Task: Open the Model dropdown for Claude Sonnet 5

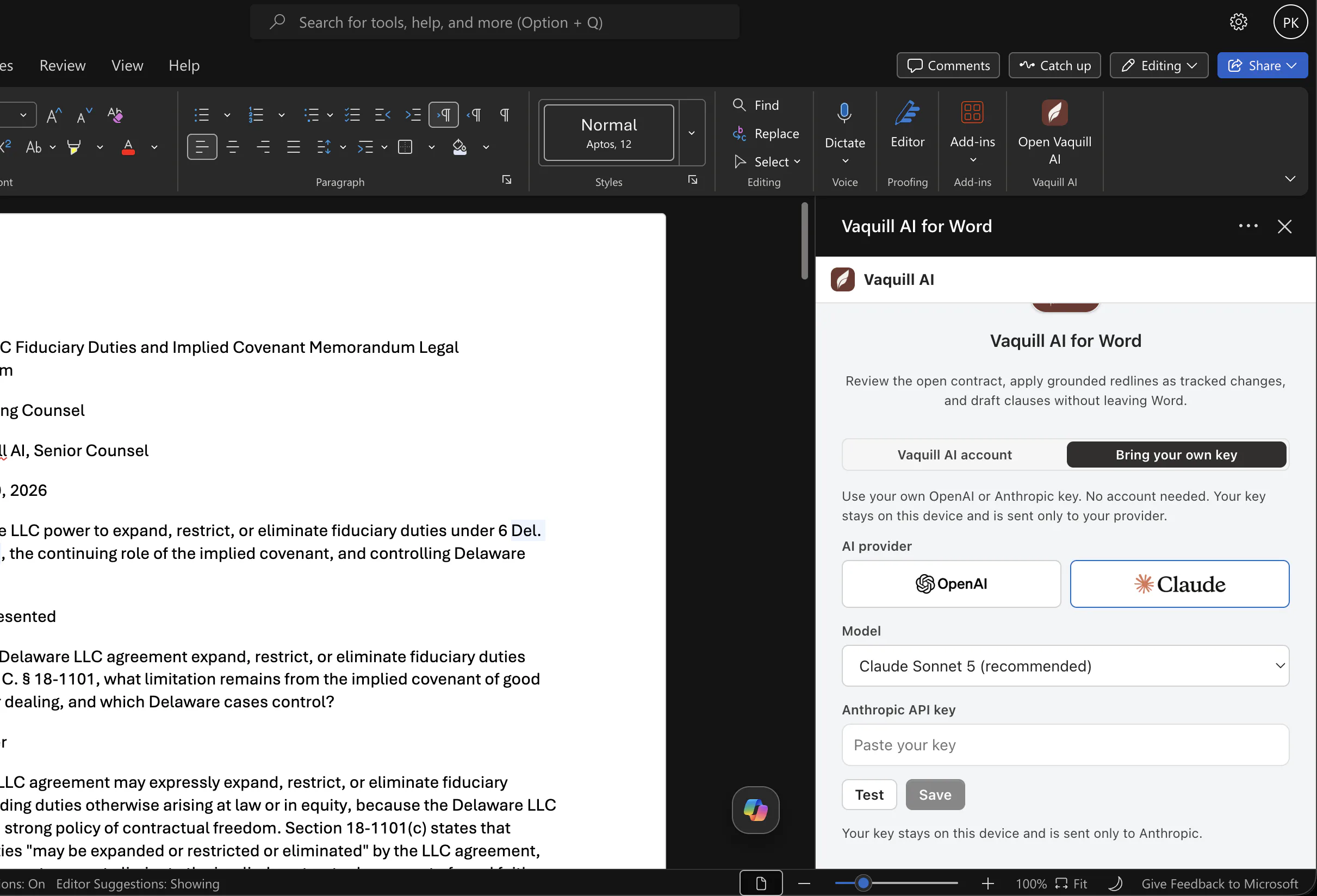Action: [1065, 666]
